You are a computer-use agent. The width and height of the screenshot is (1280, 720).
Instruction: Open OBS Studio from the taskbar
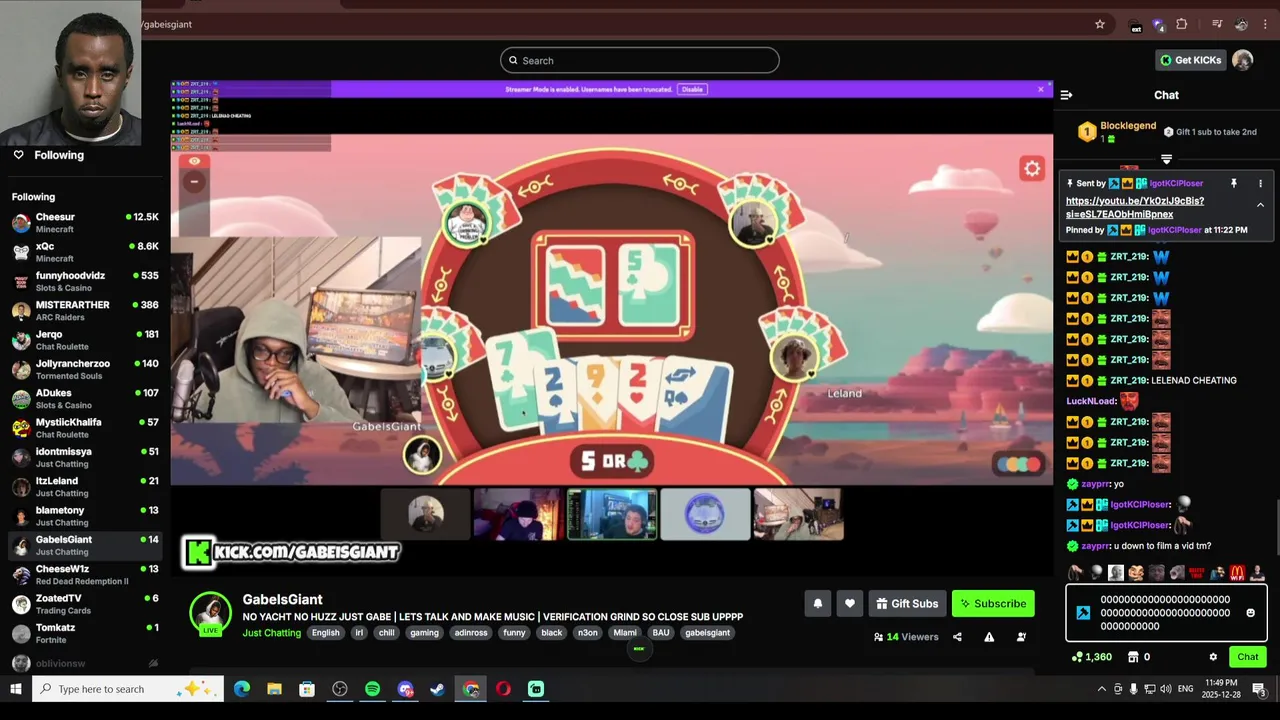(340, 689)
